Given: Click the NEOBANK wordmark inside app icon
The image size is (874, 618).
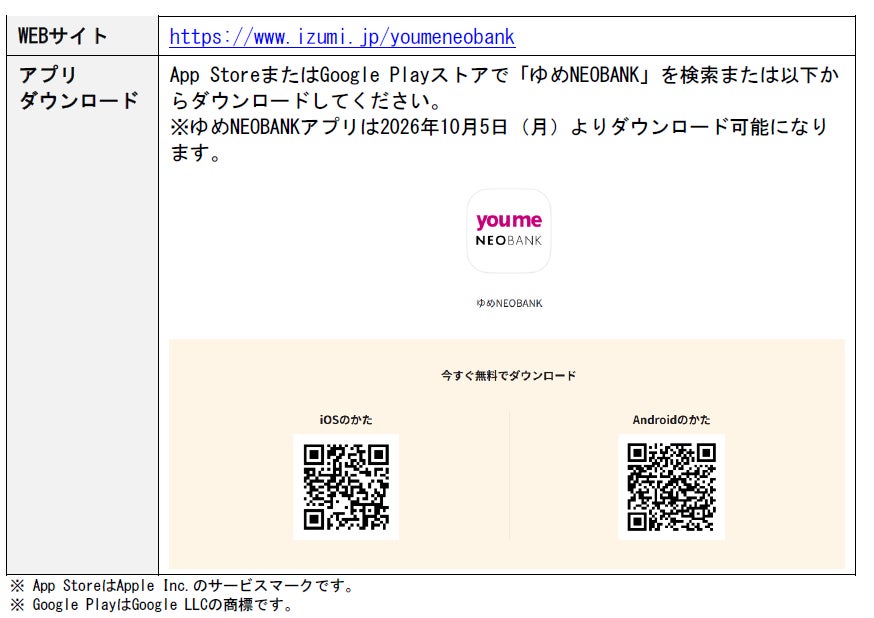Looking at the screenshot, I should [508, 241].
